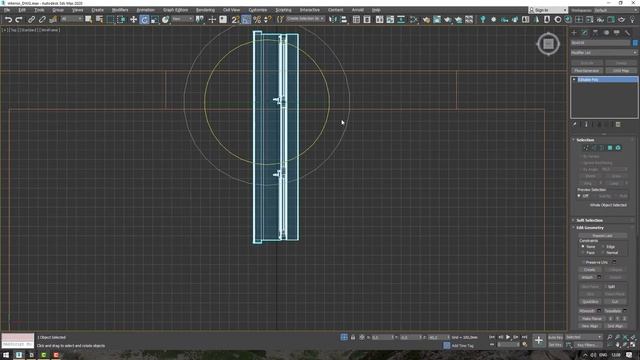Open the Rendering menu
Image resolution: width=640 pixels, height=360 pixels.
205,10
